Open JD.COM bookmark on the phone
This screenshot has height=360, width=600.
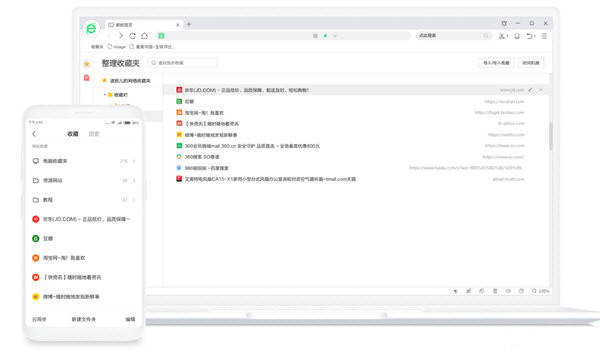pos(84,219)
